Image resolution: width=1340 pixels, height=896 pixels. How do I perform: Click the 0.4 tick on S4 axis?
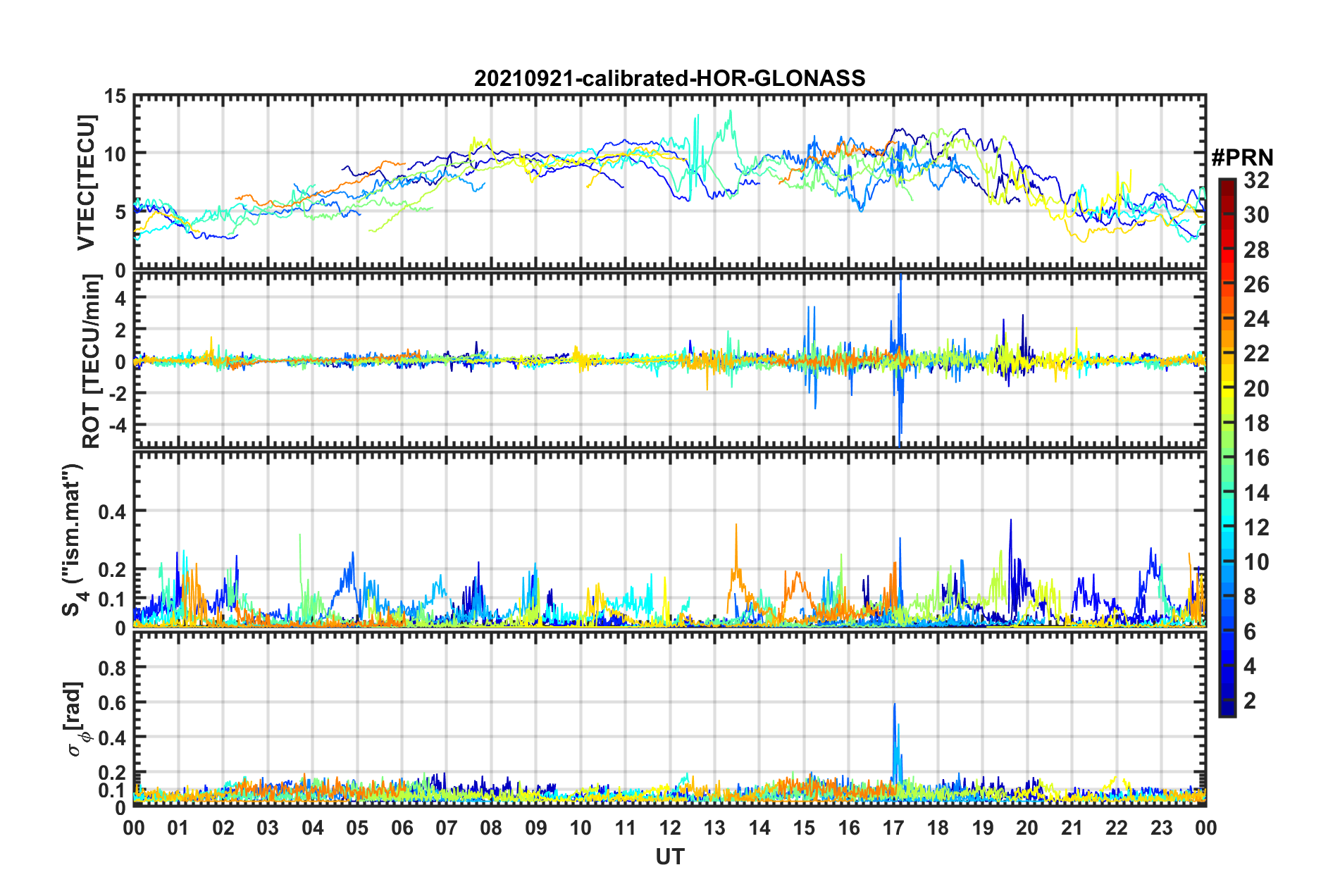click(113, 512)
